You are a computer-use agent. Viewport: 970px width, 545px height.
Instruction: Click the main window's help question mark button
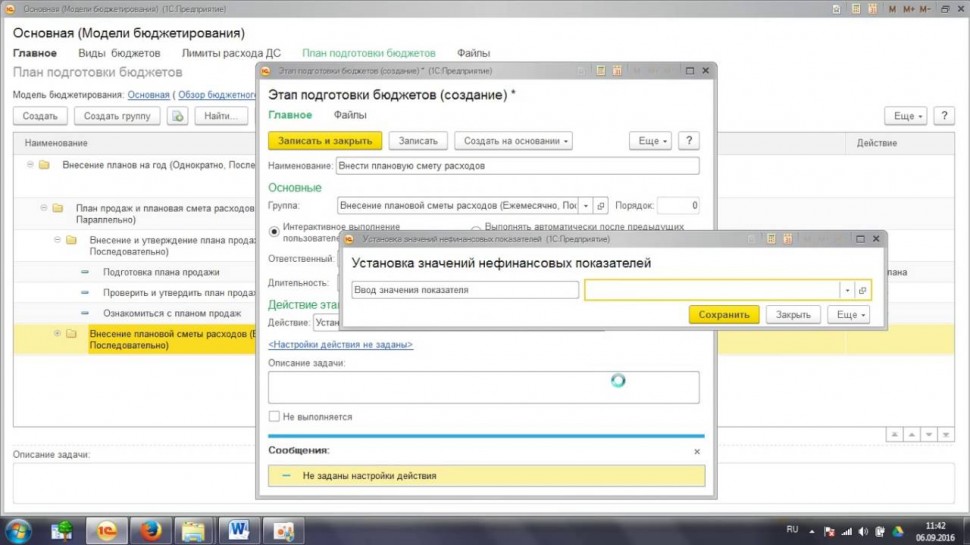click(943, 116)
